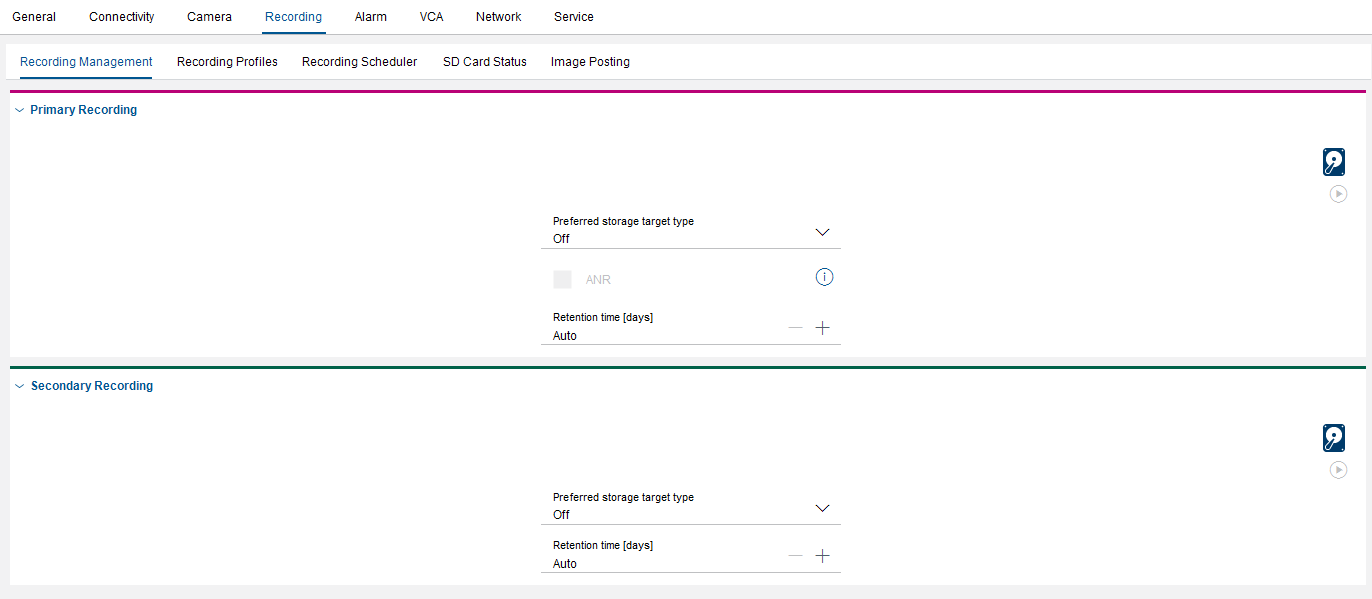Go to the Network menu tab
1372x599 pixels.
[498, 17]
